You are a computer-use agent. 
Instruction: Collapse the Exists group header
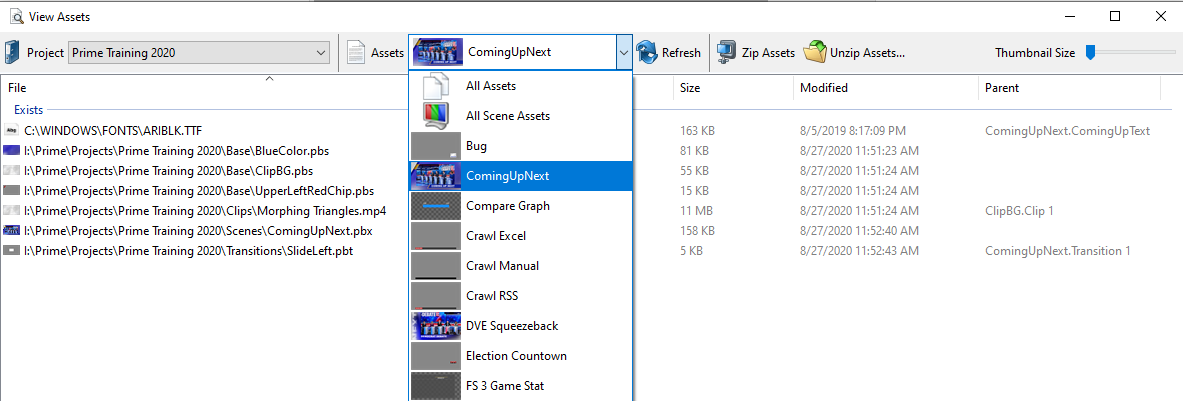(28, 110)
